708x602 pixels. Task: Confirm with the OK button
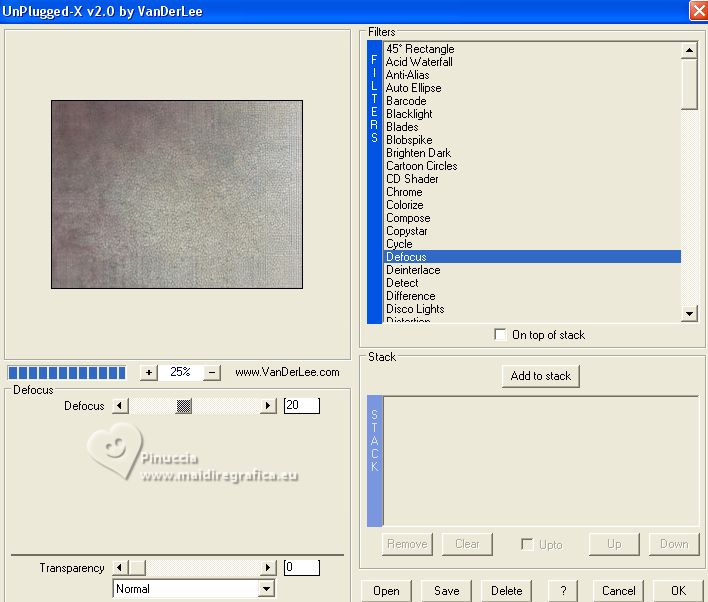coord(678,591)
